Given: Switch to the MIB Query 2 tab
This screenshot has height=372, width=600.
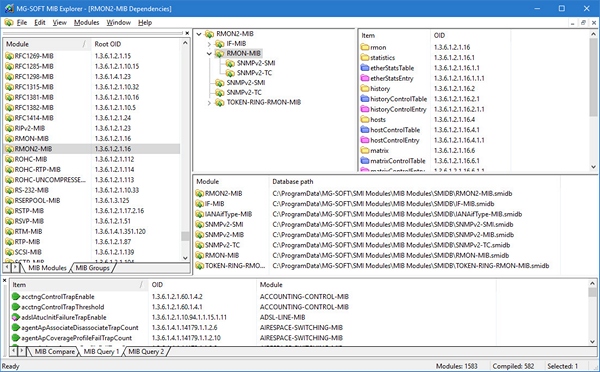Looking at the screenshot, I should pyautogui.click(x=146, y=351).
